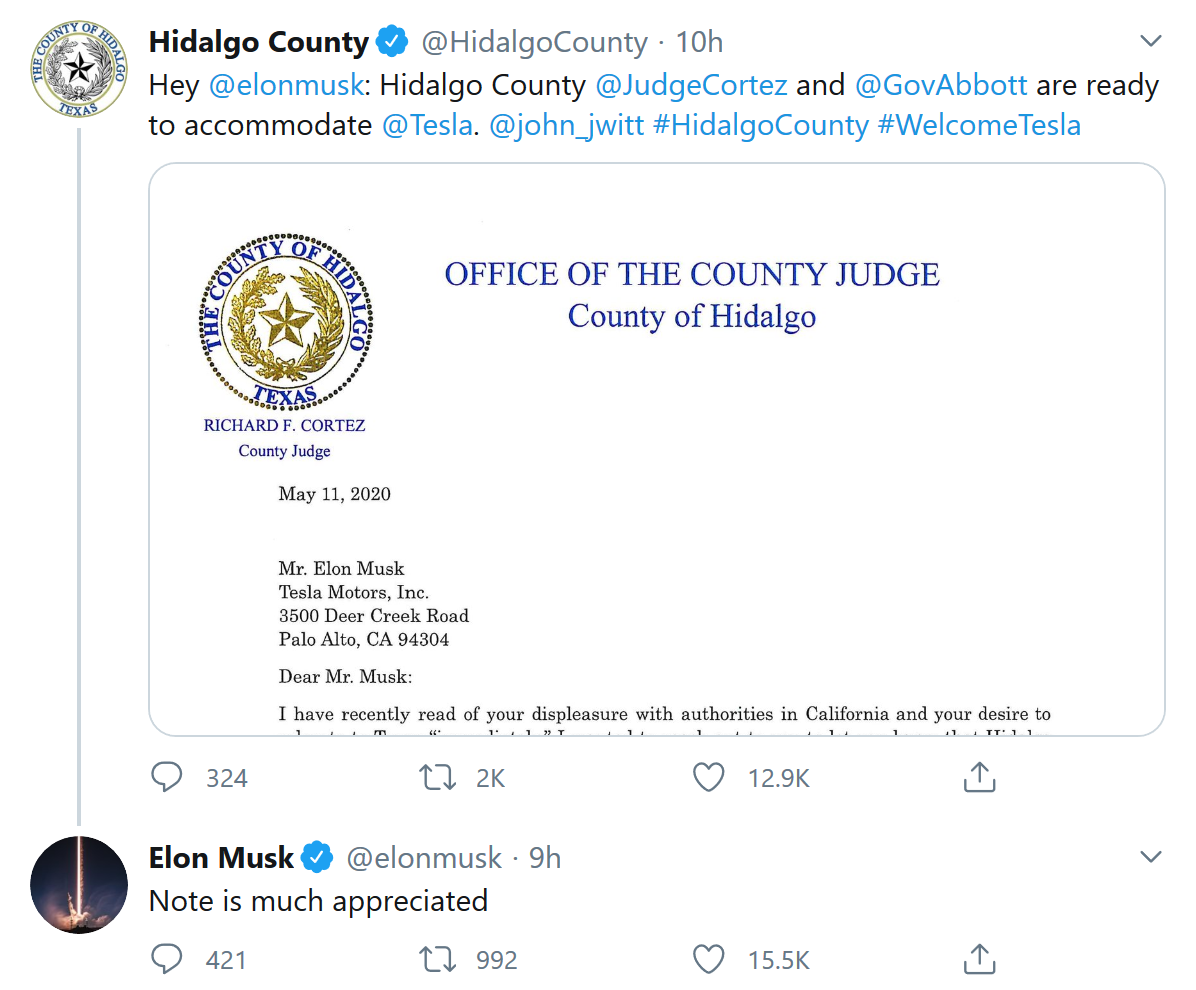Screen dimensions: 1196x990
Task: Open Elon Musk's rocket profile picture
Action: click(x=79, y=885)
